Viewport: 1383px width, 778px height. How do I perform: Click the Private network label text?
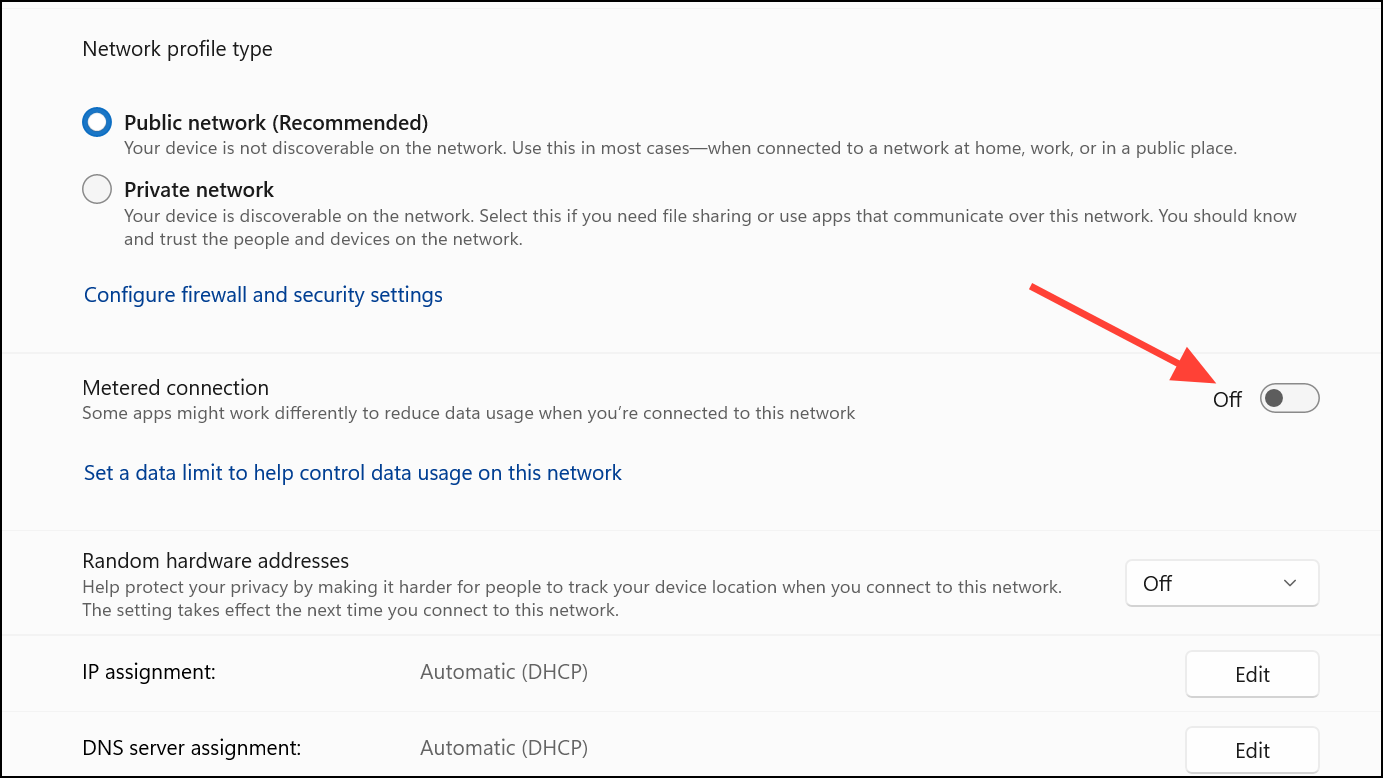coord(199,189)
